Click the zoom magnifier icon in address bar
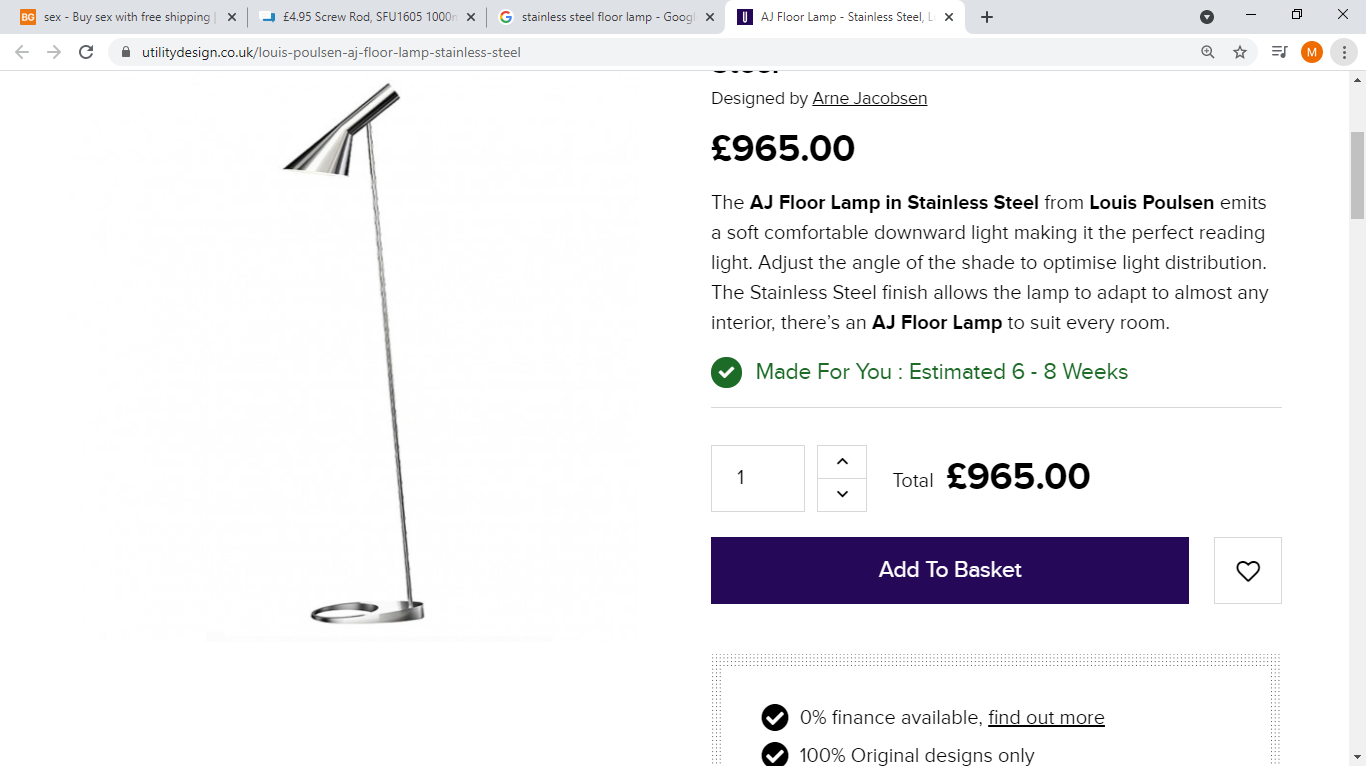 pos(1208,52)
